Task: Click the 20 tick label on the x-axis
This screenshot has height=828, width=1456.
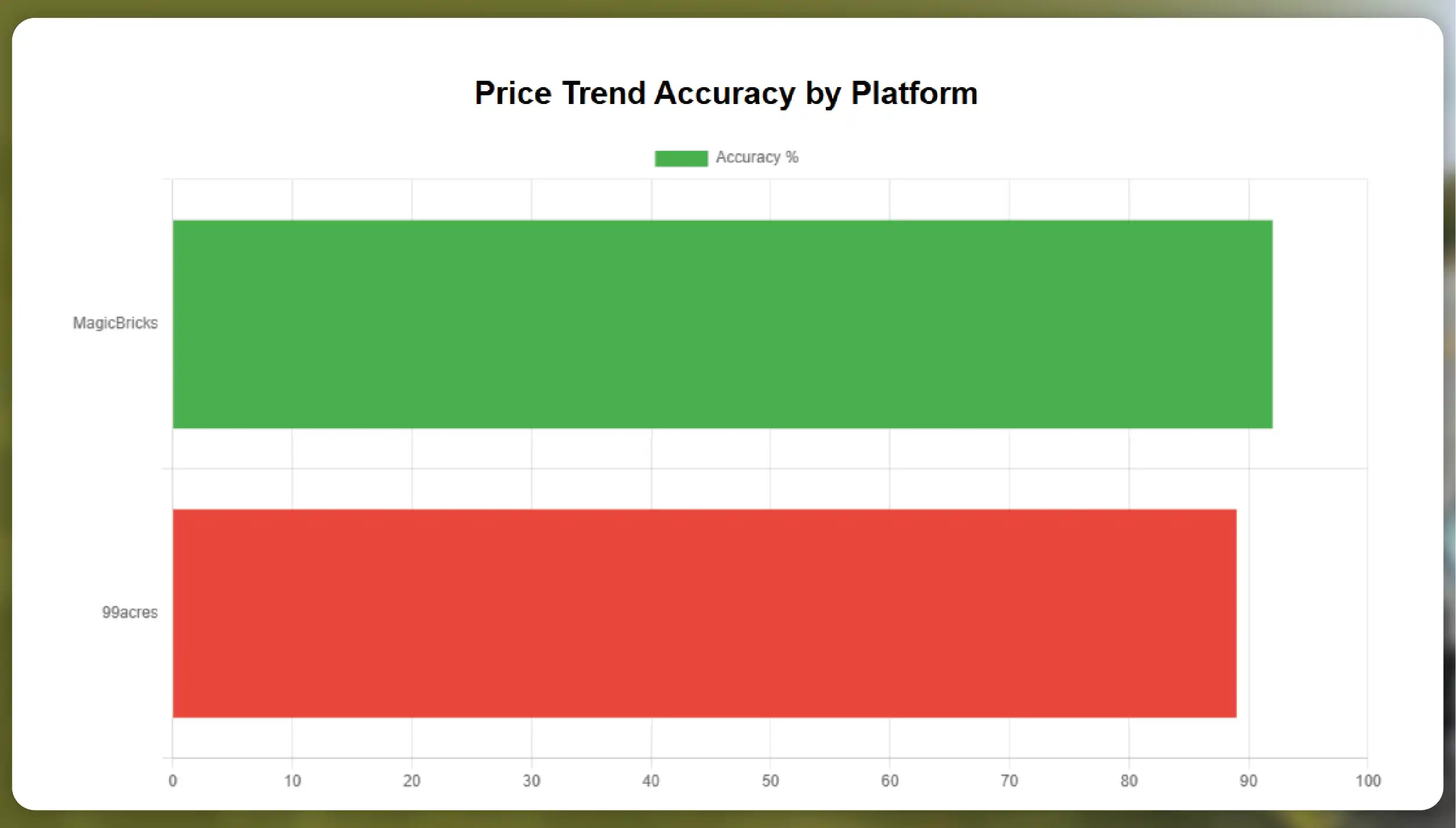Action: click(412, 781)
